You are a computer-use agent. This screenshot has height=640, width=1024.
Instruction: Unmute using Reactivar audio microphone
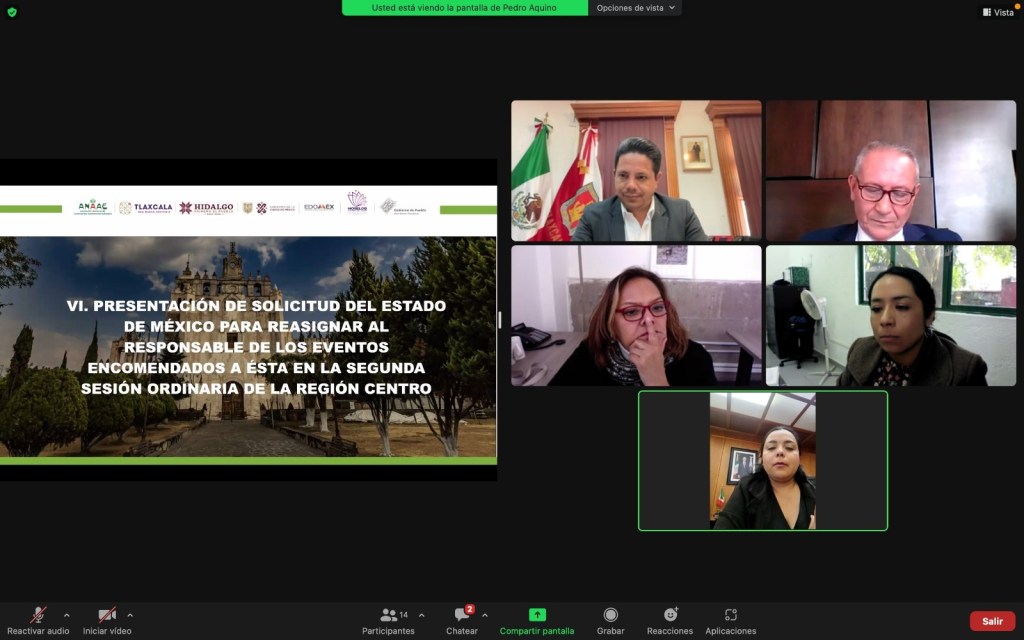pyautogui.click(x=38, y=615)
